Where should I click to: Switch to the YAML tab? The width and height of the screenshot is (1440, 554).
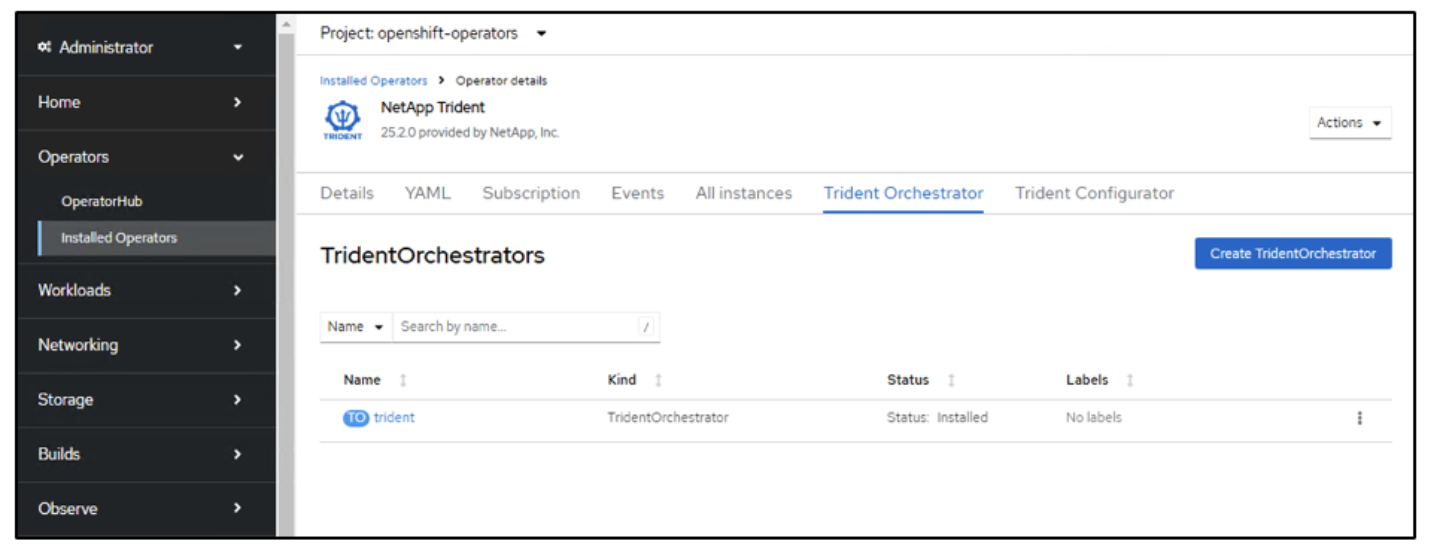[427, 194]
